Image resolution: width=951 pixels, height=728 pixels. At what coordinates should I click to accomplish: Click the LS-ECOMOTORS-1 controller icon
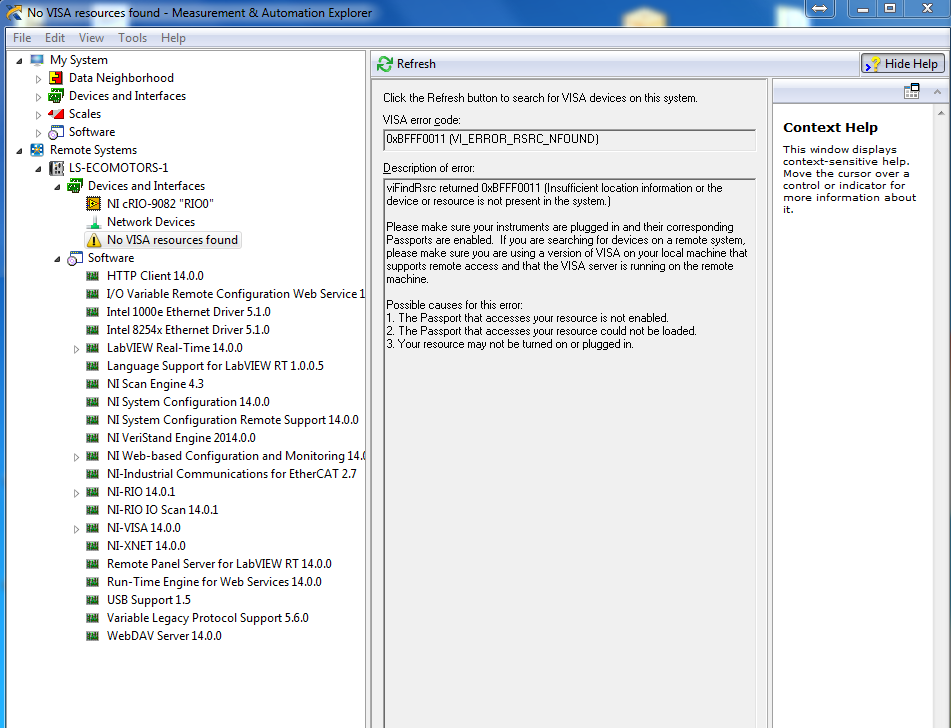point(56,168)
